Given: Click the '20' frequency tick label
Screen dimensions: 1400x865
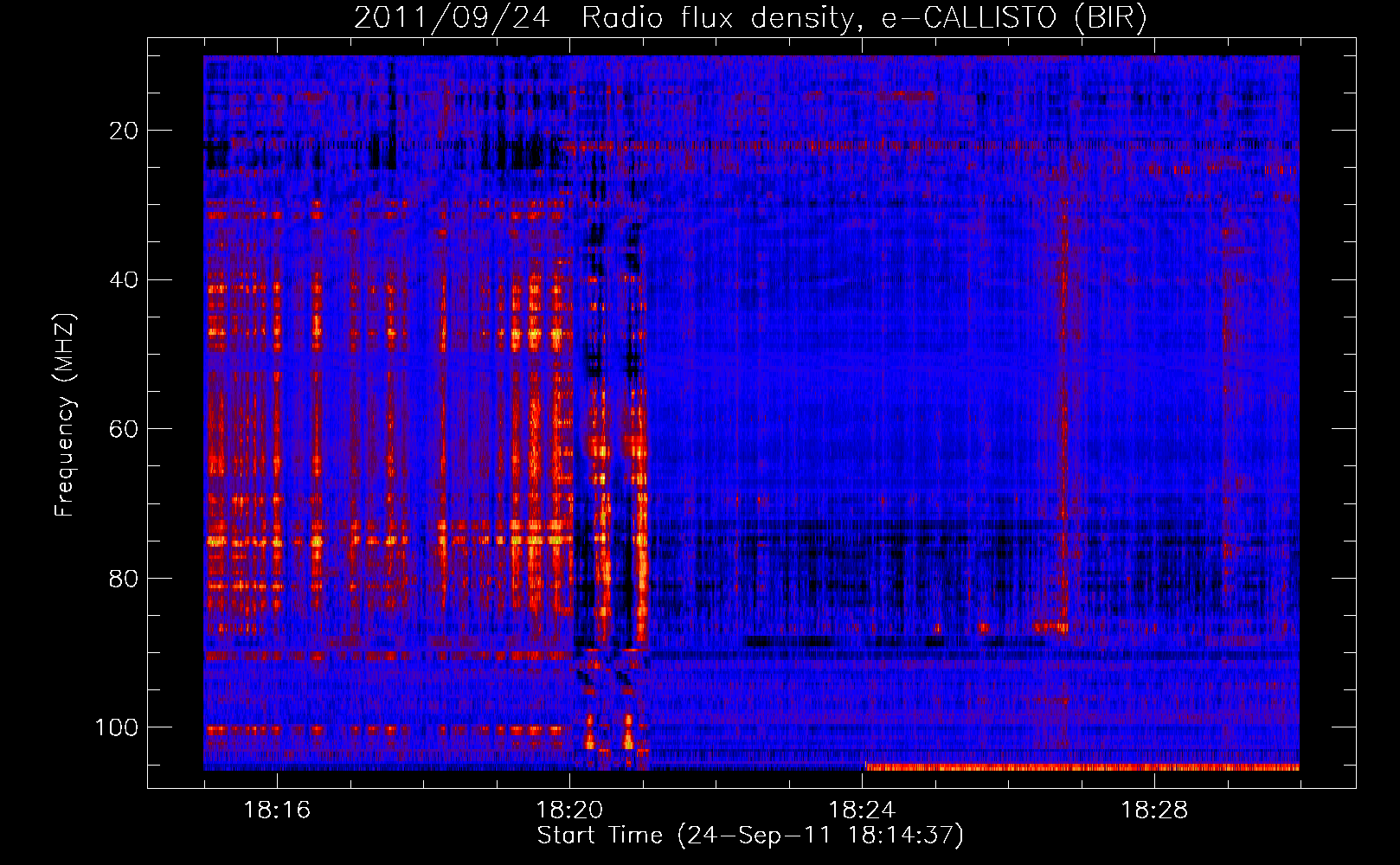Looking at the screenshot, I should click(x=124, y=131).
